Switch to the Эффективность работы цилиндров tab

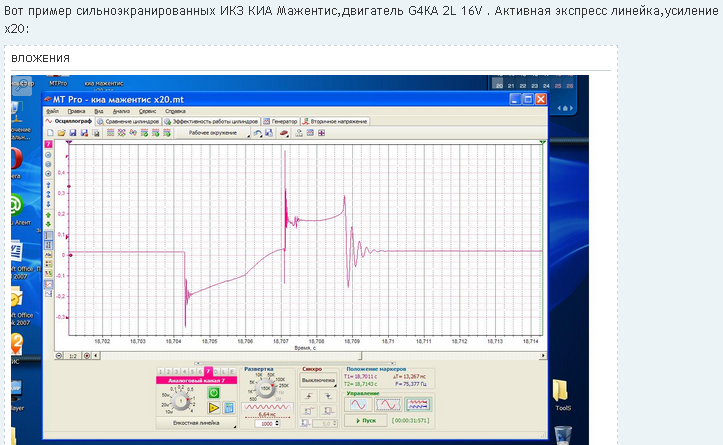point(211,121)
